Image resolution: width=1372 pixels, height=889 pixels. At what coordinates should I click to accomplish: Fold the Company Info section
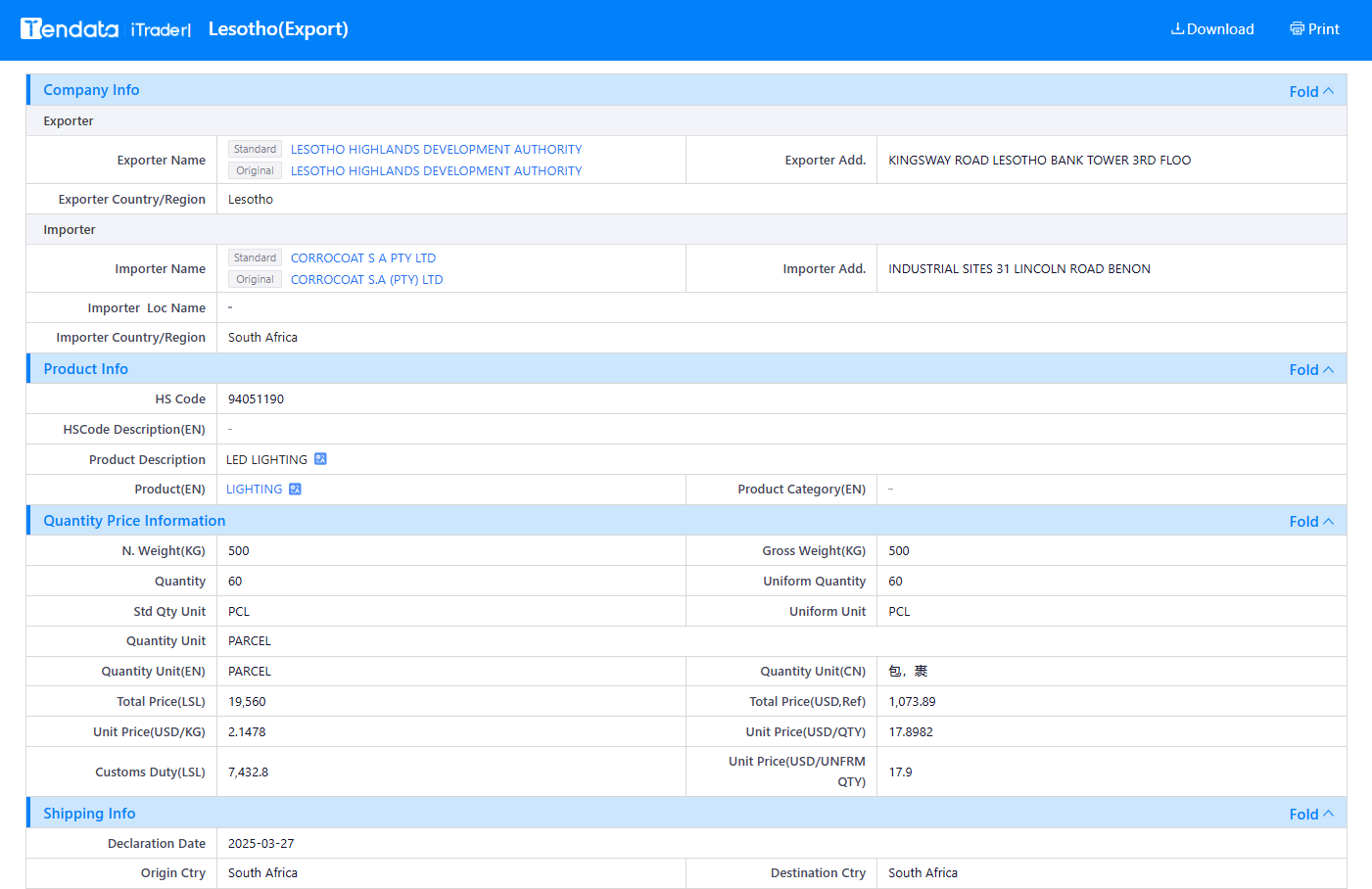(1311, 91)
